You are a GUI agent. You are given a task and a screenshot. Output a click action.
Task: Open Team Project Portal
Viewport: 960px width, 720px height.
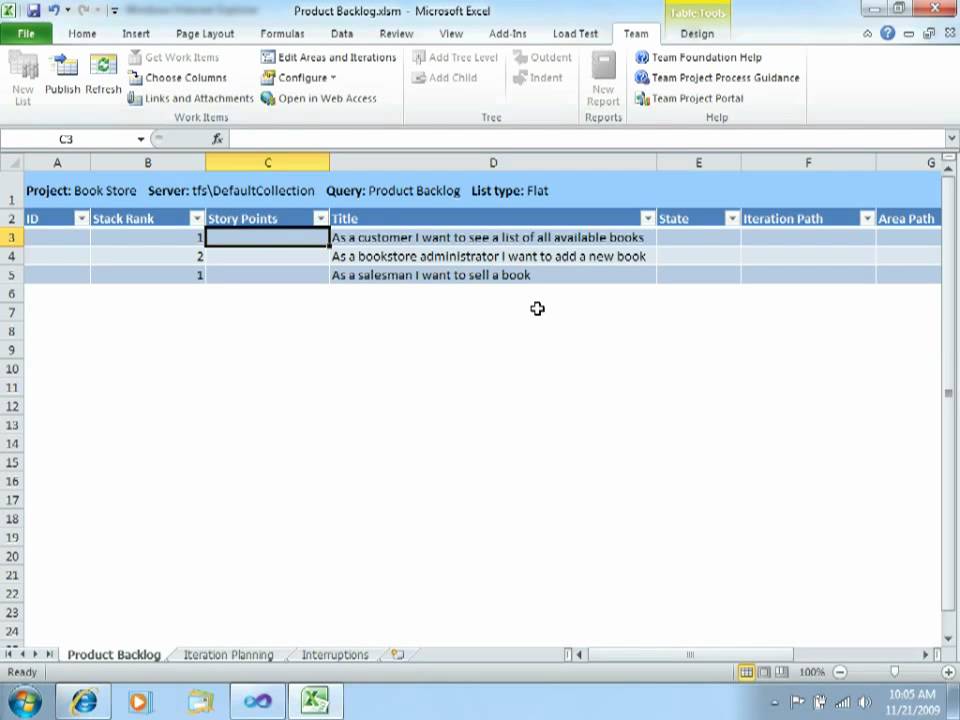tap(689, 99)
